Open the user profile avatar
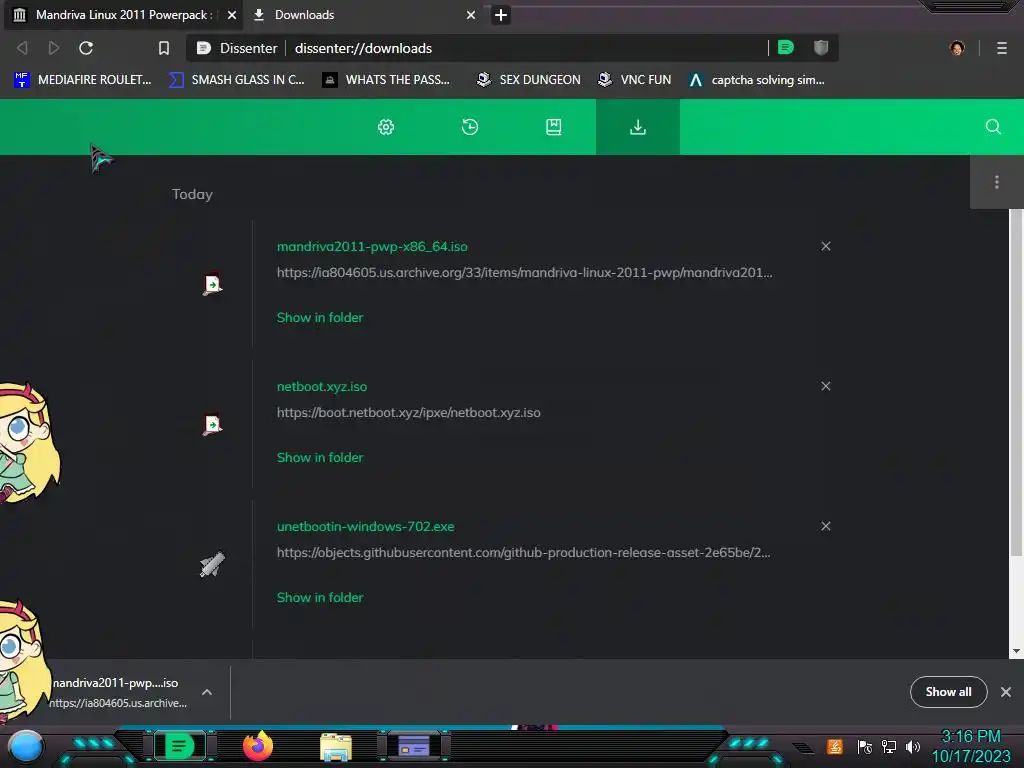 [x=957, y=48]
